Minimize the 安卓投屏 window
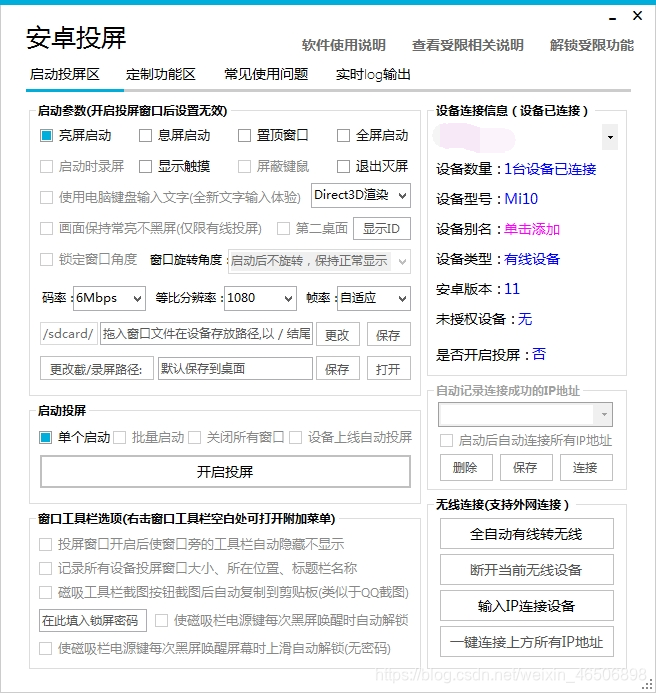The height and width of the screenshot is (693, 656). coord(612,18)
